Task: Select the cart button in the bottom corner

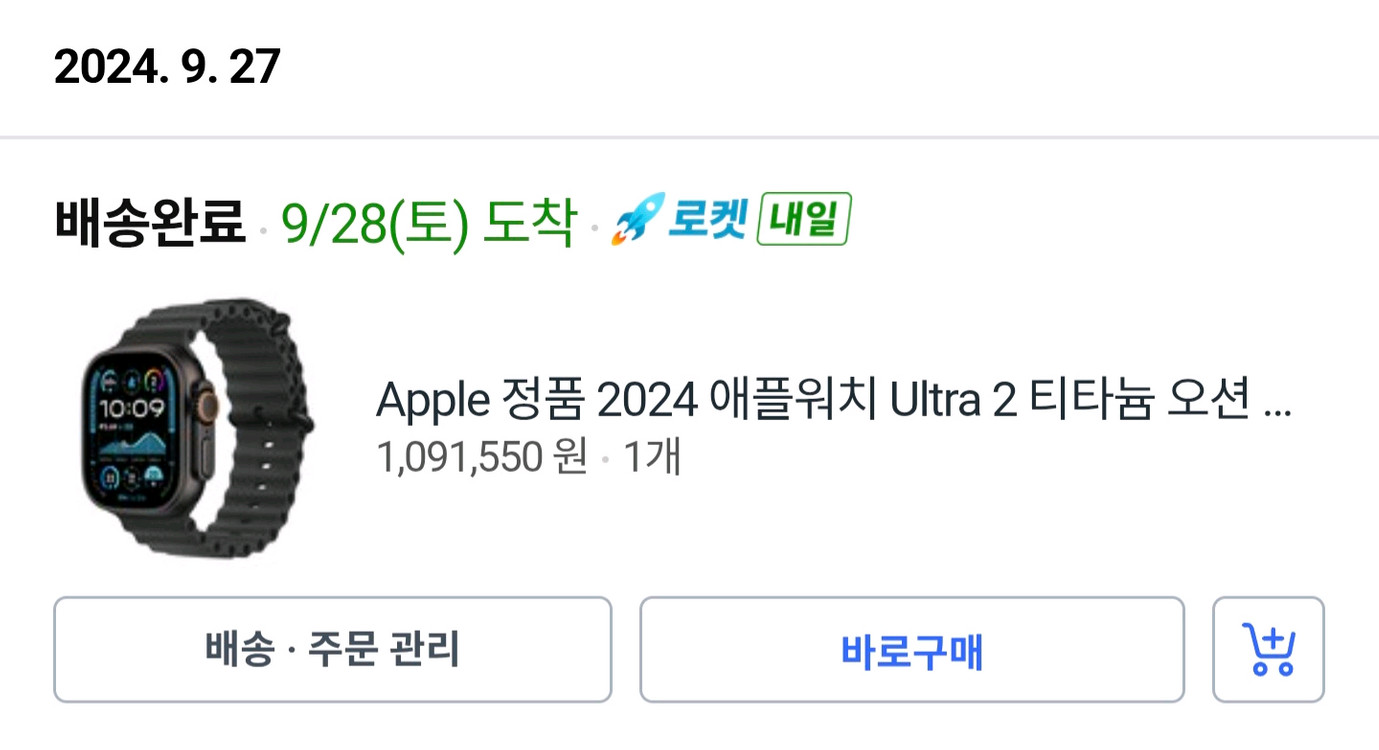Action: tap(1268, 650)
